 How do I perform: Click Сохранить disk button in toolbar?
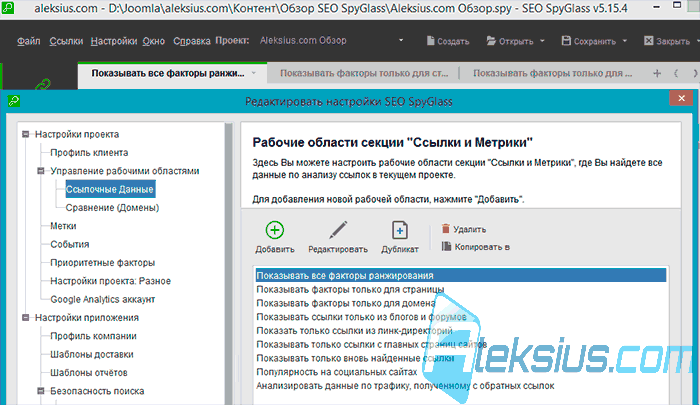(588, 41)
